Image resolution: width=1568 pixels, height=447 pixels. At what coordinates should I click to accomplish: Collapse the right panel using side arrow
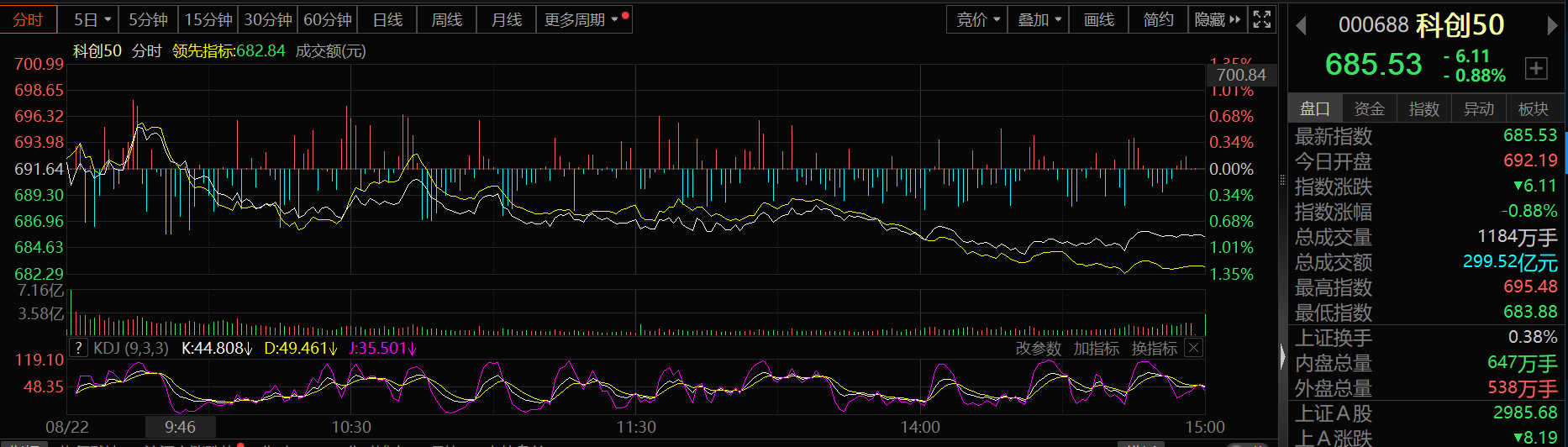click(x=1282, y=357)
